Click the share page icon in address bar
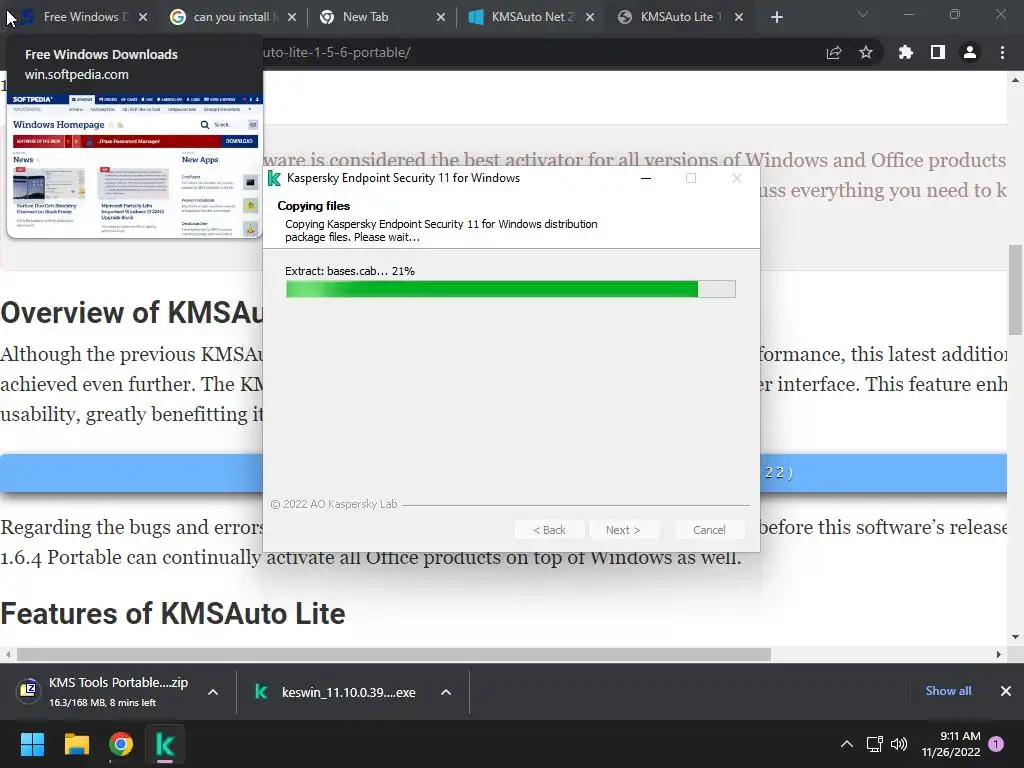 (x=834, y=53)
